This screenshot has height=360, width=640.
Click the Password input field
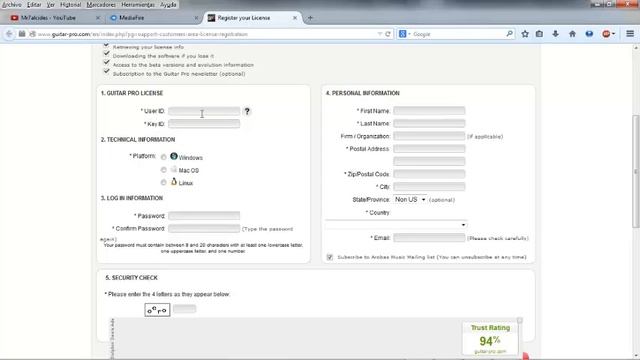[x=204, y=216]
